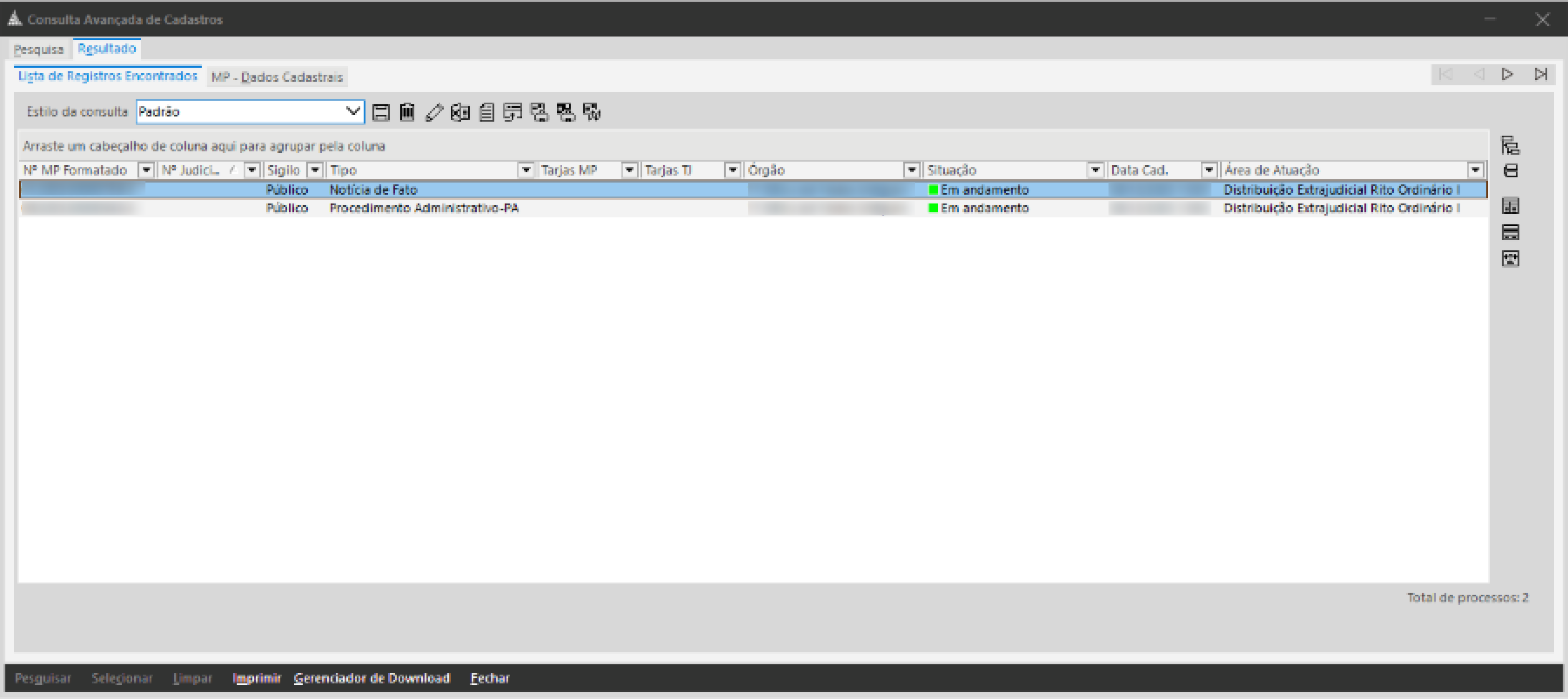Click the chart icon in right sidebar
Viewport: 1568px width, 699px height.
click(1510, 206)
